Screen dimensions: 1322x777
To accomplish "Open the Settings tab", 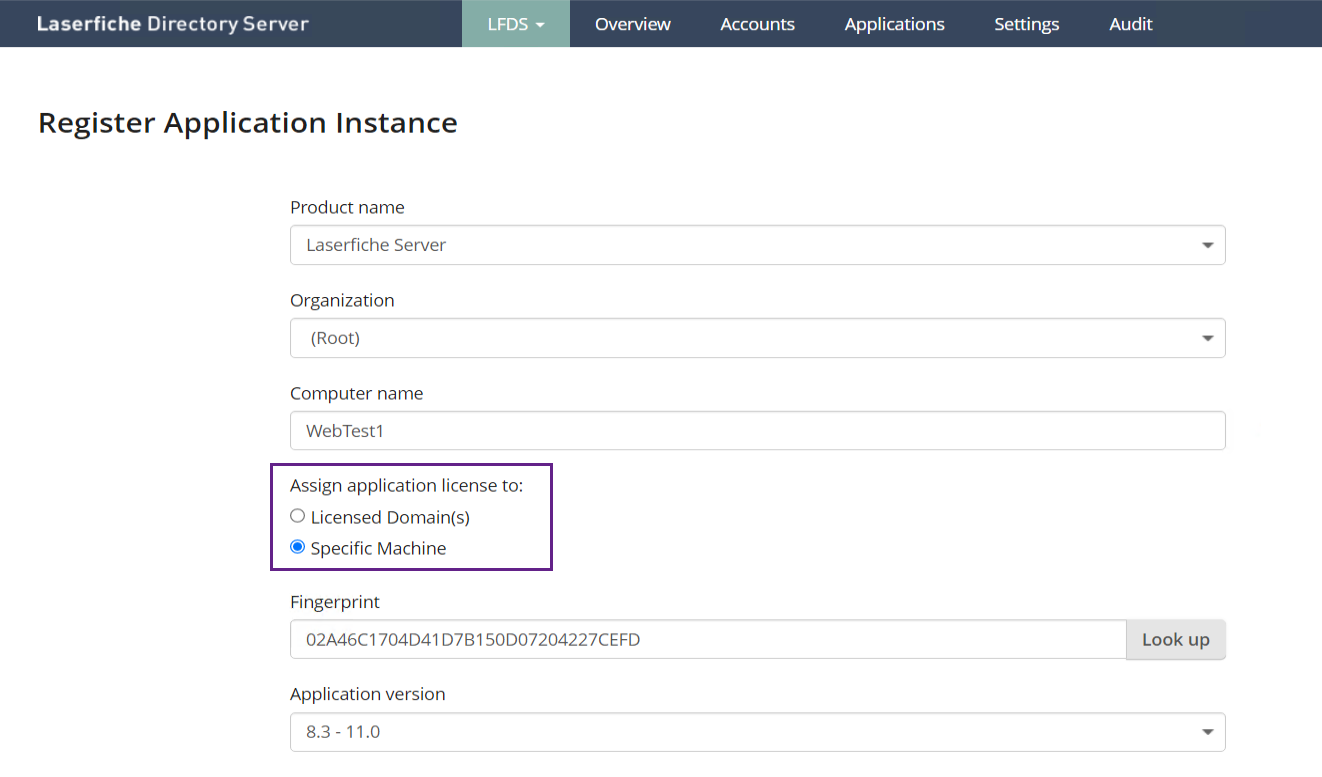I will point(1027,24).
